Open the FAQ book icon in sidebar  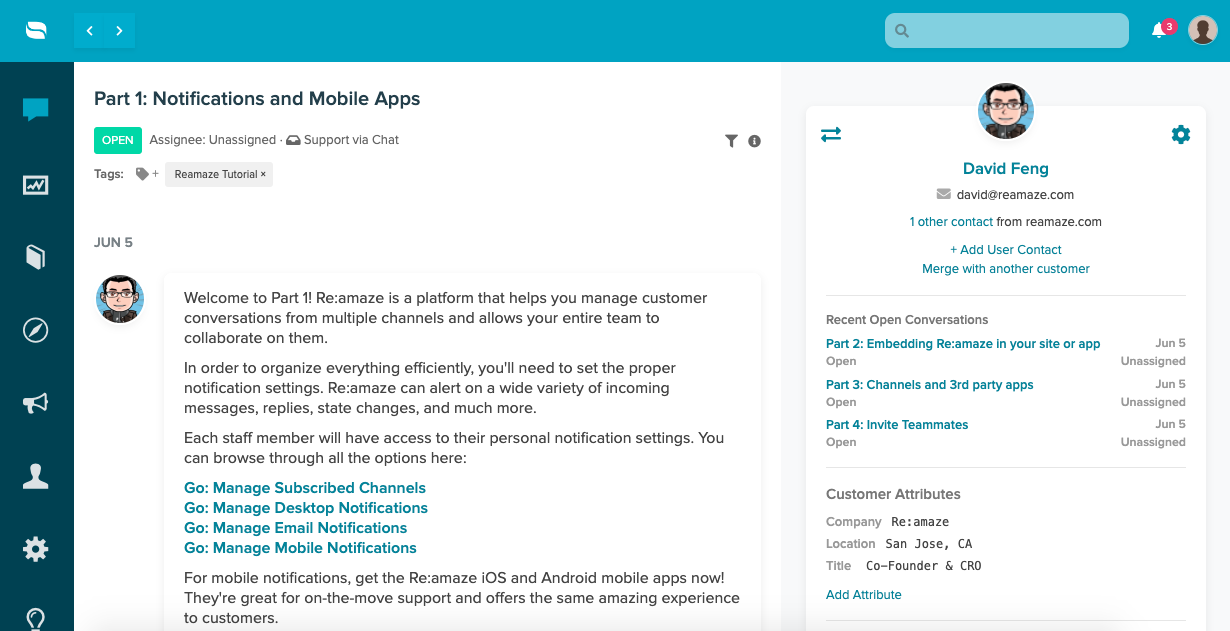pyautogui.click(x=36, y=257)
